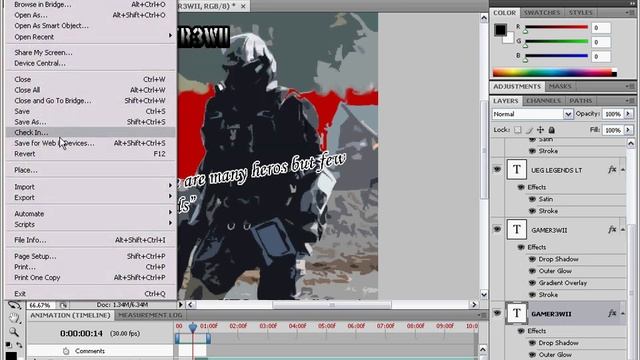Select the Zoom magnifier tool
The width and height of the screenshot is (640, 360).
(x=14, y=332)
